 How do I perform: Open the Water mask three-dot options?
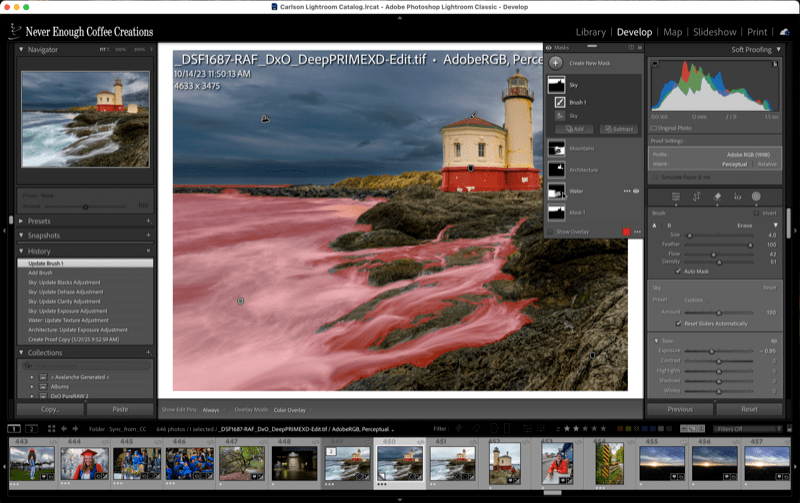627,190
